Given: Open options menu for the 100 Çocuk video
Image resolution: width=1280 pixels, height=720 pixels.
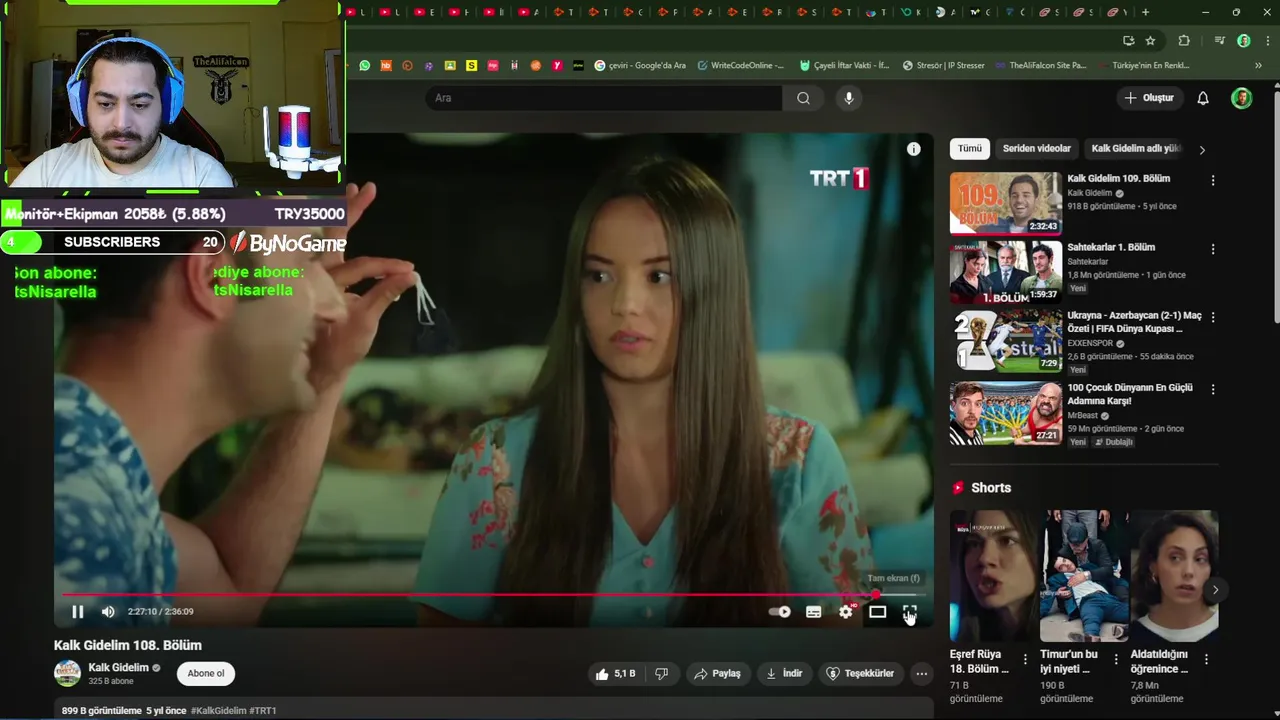Looking at the screenshot, I should coord(1213,389).
